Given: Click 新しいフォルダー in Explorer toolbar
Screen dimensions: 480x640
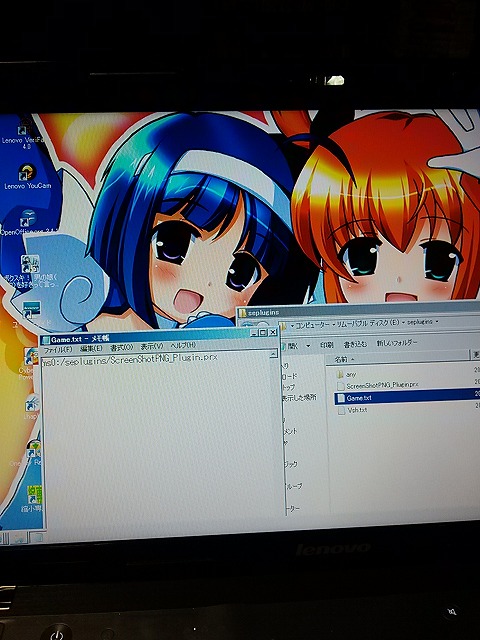Looking at the screenshot, I should (397, 343).
